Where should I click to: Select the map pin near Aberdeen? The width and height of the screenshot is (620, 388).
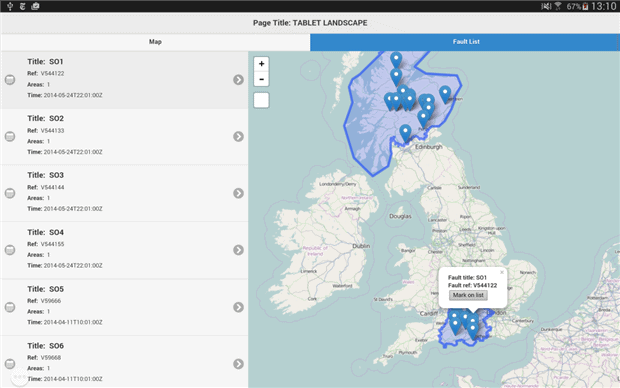pos(445,94)
